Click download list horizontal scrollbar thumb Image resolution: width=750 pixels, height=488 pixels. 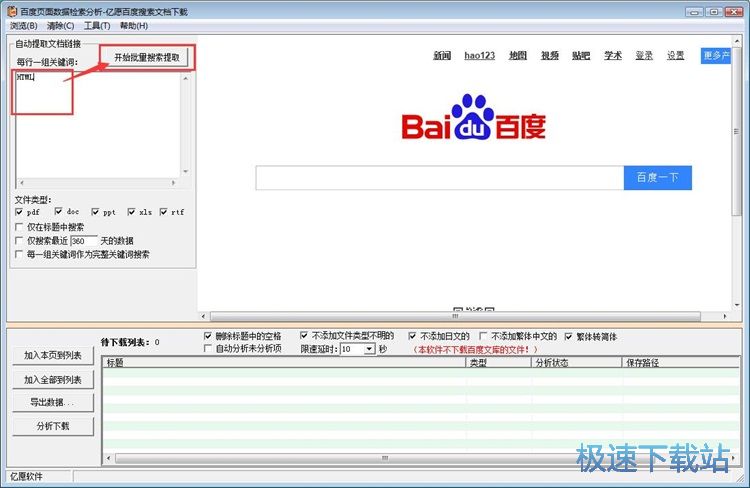click(385, 458)
